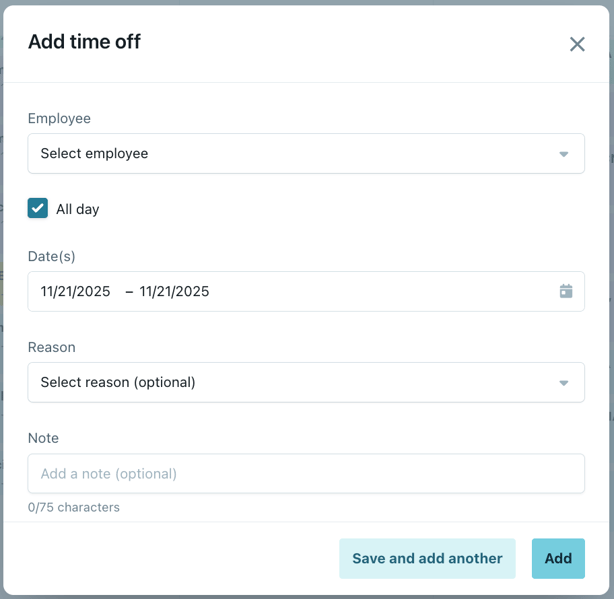Uncheck the All day checkbox
The width and height of the screenshot is (614, 599).
click(x=38, y=208)
